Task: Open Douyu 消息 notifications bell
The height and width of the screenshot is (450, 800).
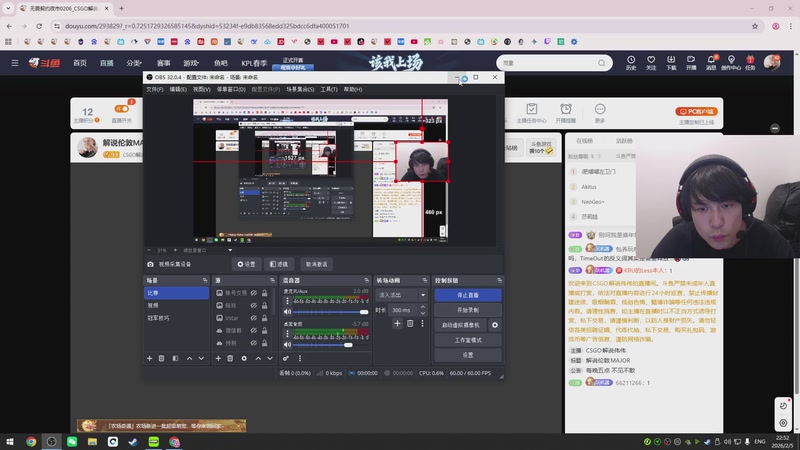Action: point(711,63)
